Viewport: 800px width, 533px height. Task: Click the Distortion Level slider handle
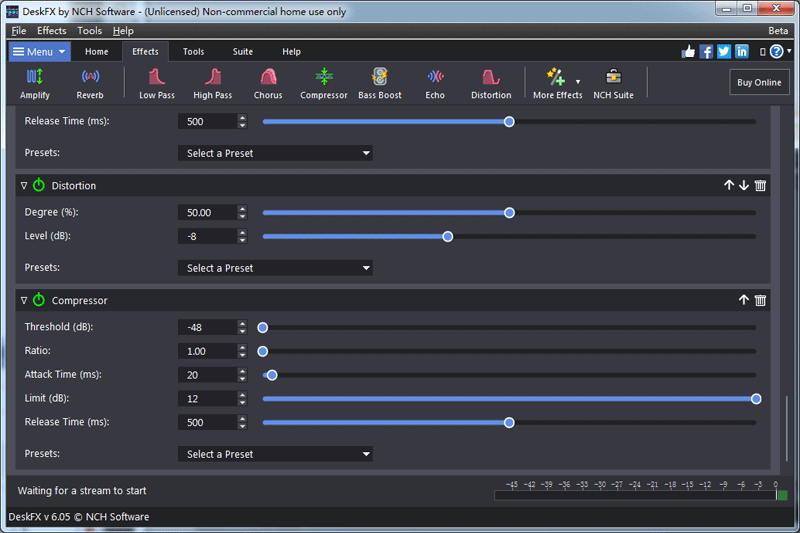coord(447,237)
